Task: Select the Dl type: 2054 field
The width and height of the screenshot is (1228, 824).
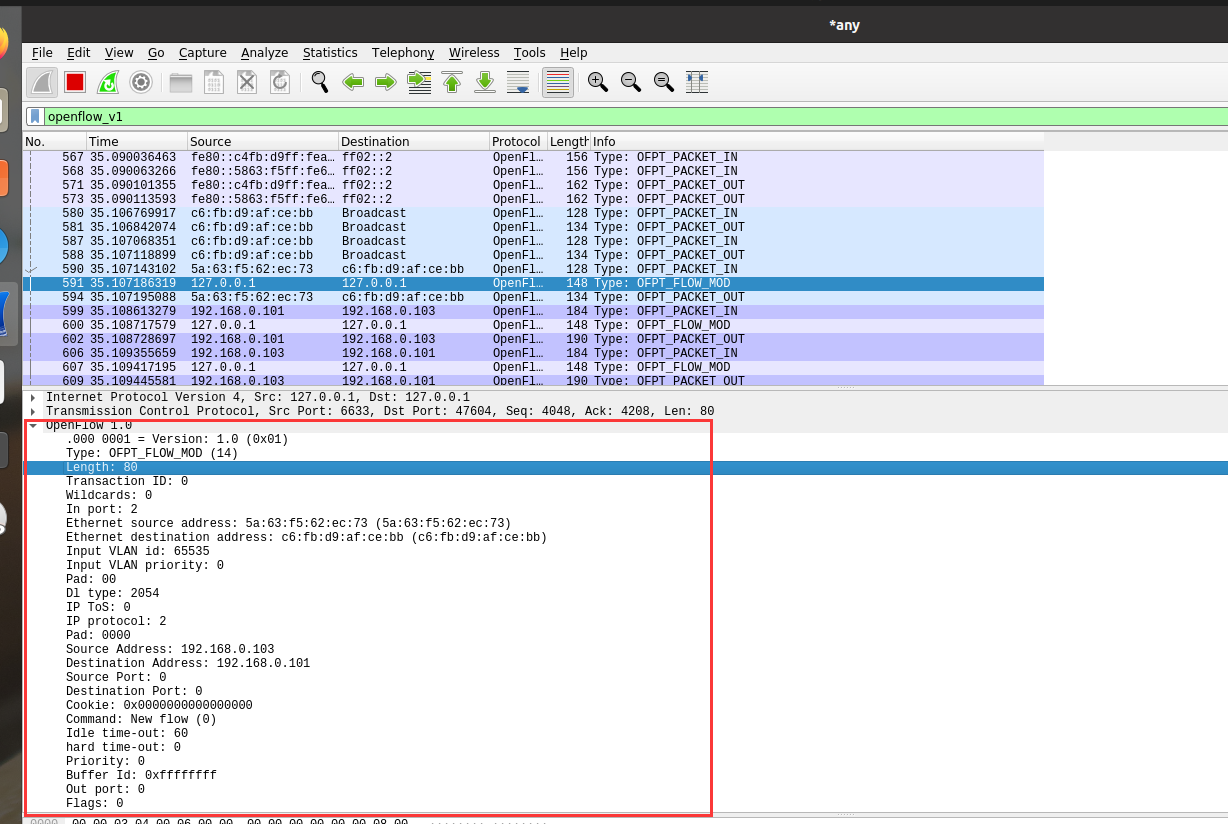Action: [x=113, y=593]
